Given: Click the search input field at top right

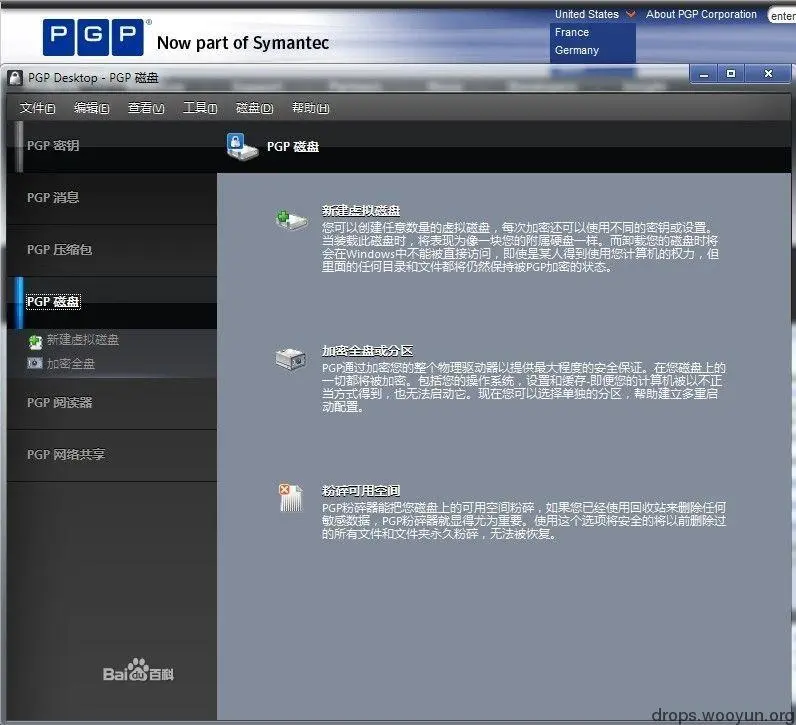Looking at the screenshot, I should [x=782, y=16].
